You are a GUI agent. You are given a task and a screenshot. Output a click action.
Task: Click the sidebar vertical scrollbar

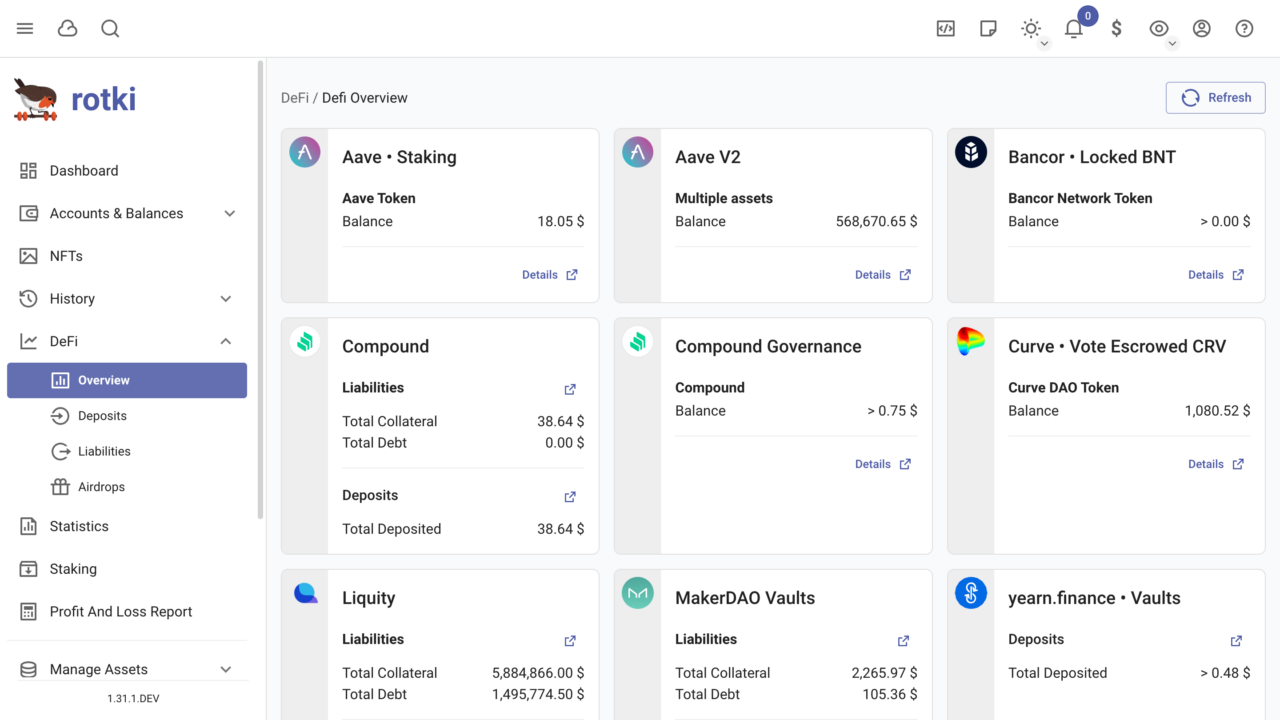click(261, 290)
